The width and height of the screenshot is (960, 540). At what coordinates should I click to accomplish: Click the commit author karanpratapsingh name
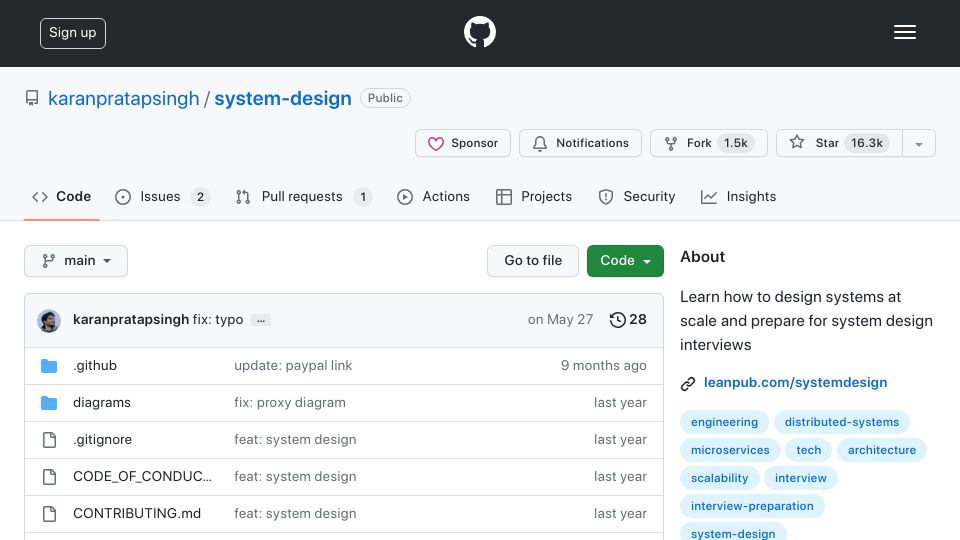tap(131, 320)
